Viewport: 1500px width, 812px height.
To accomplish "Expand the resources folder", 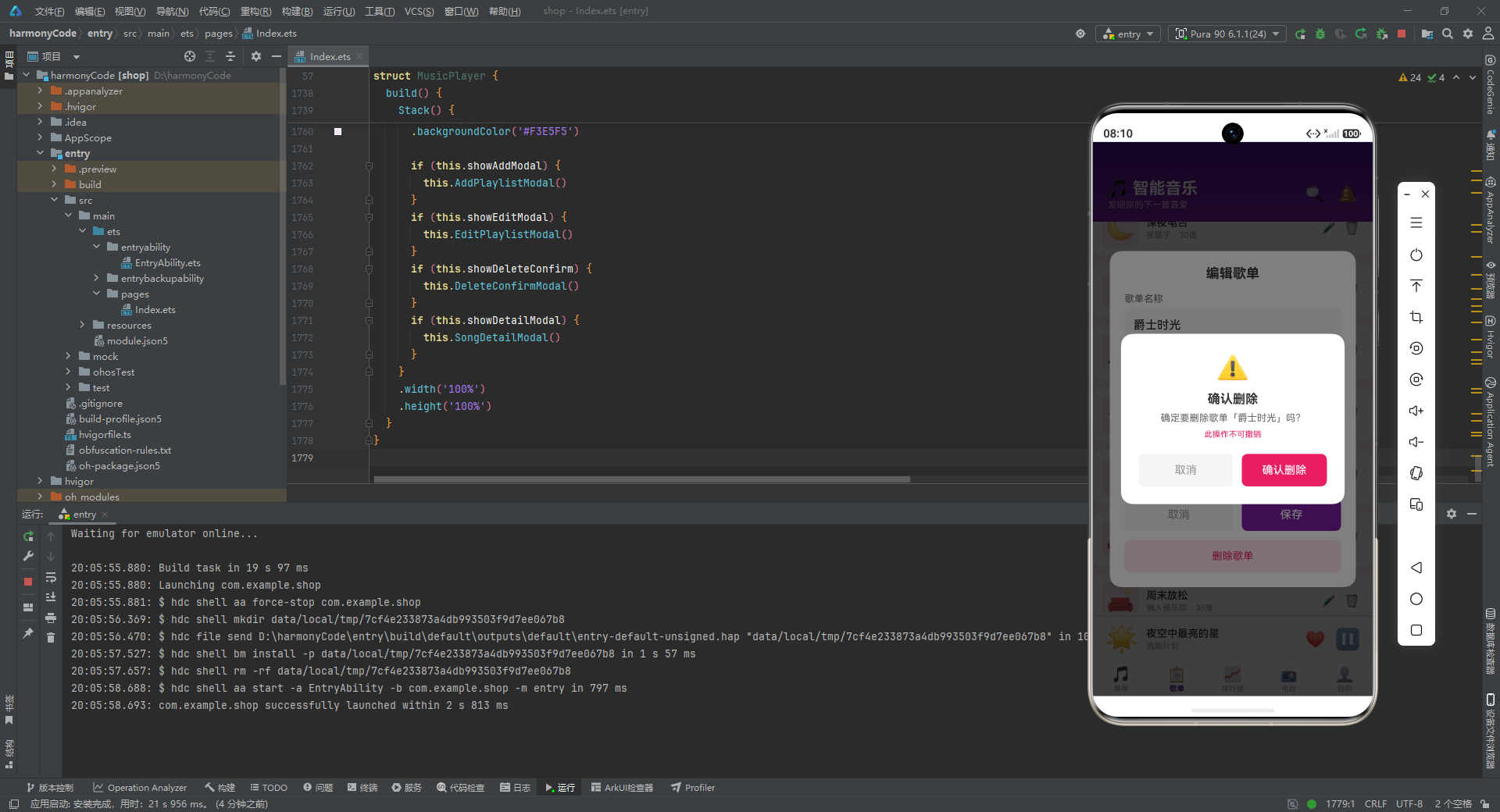I will [82, 325].
